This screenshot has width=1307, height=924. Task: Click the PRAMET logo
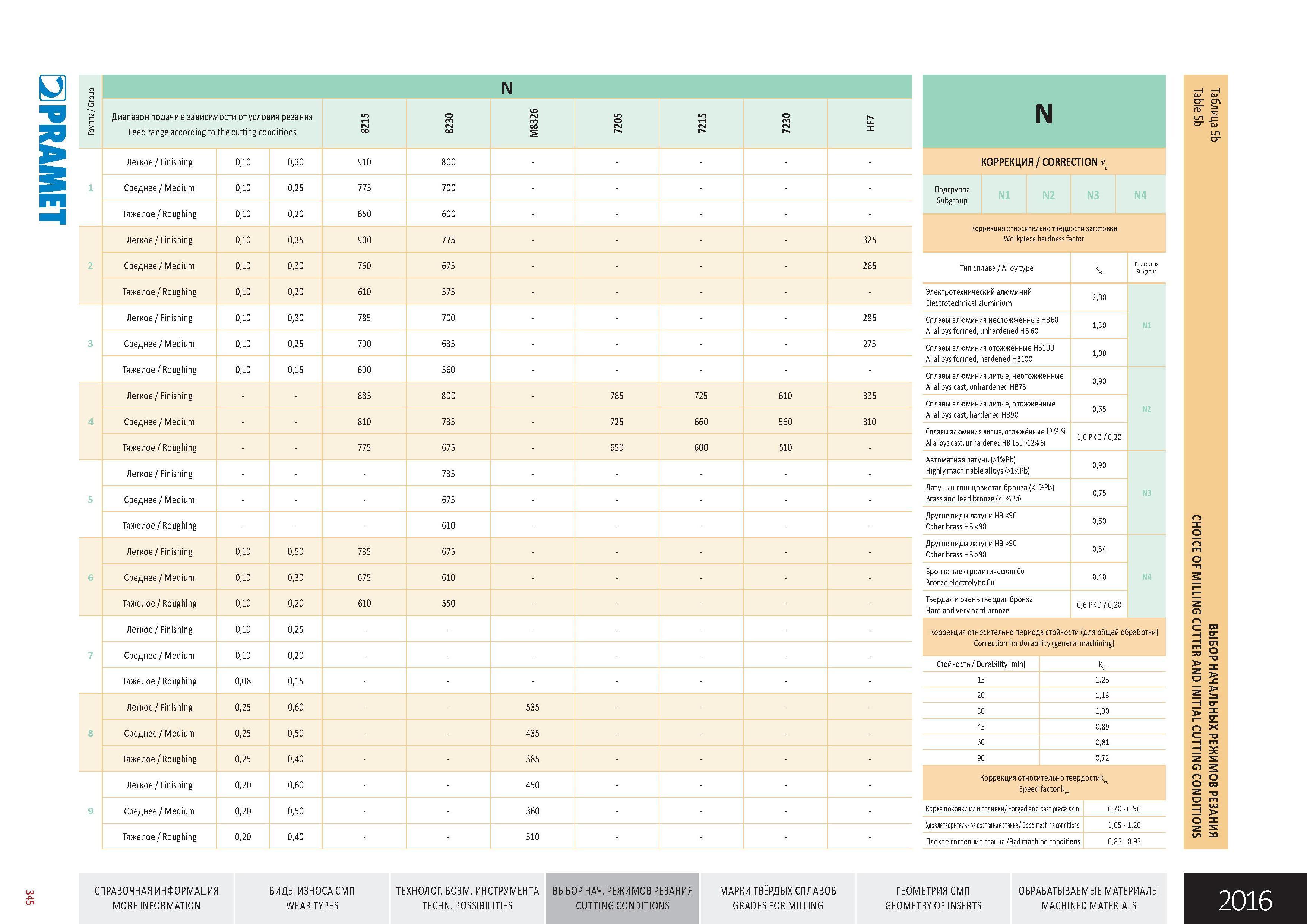coord(53,149)
